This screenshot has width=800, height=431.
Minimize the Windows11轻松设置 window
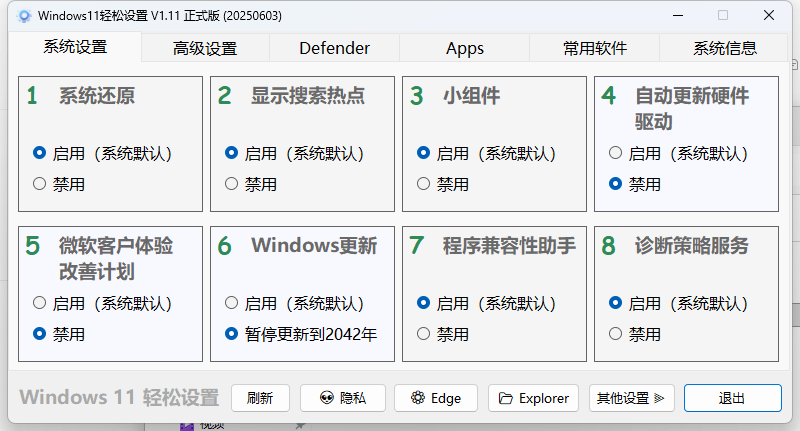pyautogui.click(x=678, y=15)
